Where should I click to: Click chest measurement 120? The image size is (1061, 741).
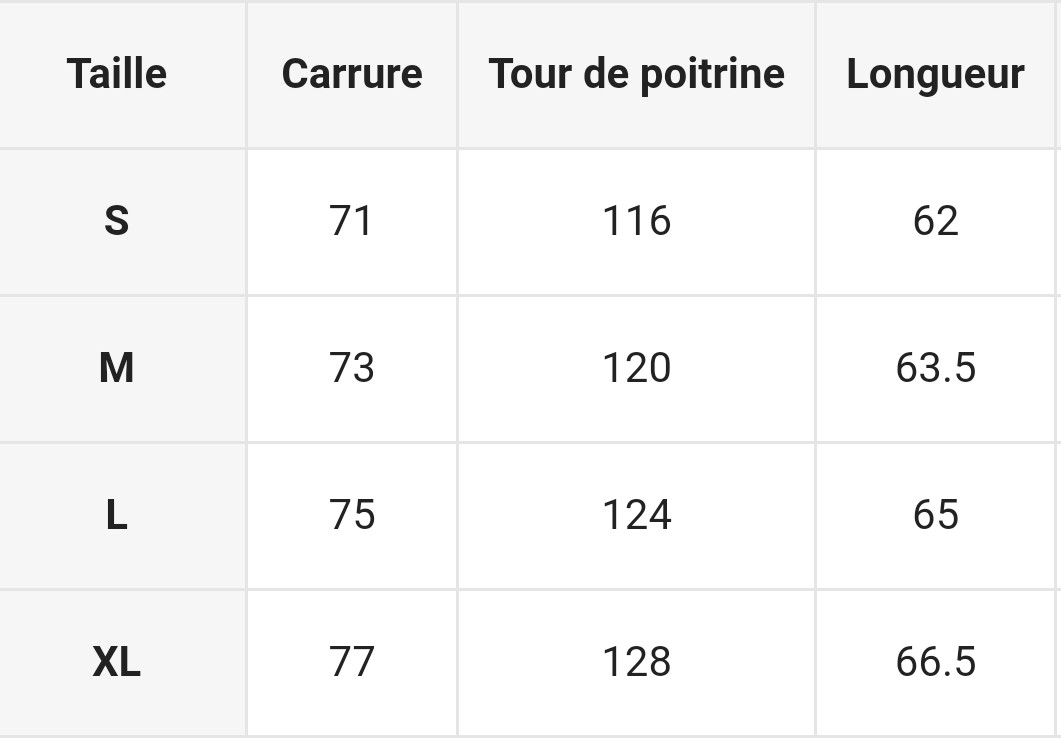(636, 368)
